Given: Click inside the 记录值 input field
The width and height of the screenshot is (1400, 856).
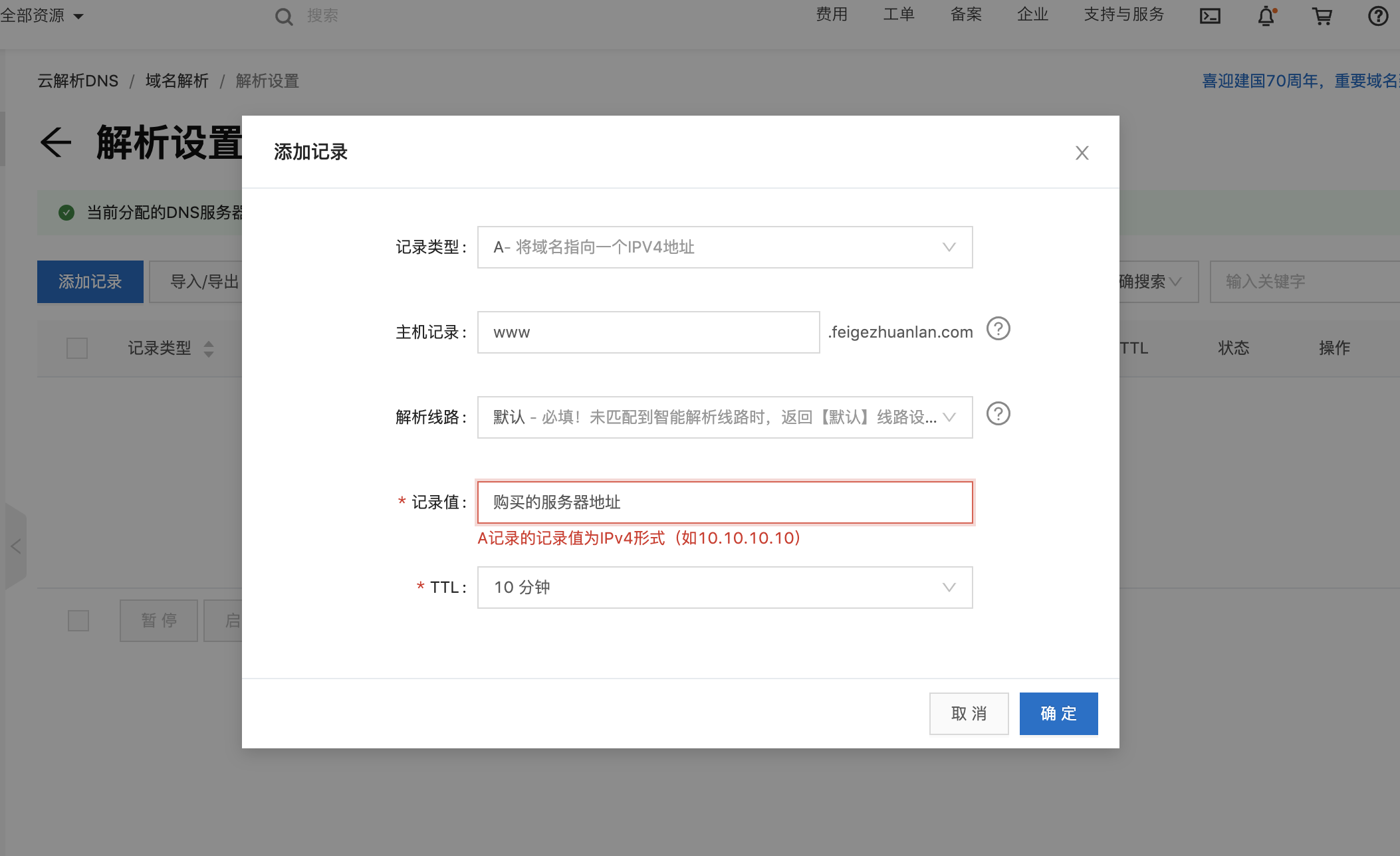Looking at the screenshot, I should point(724,502).
